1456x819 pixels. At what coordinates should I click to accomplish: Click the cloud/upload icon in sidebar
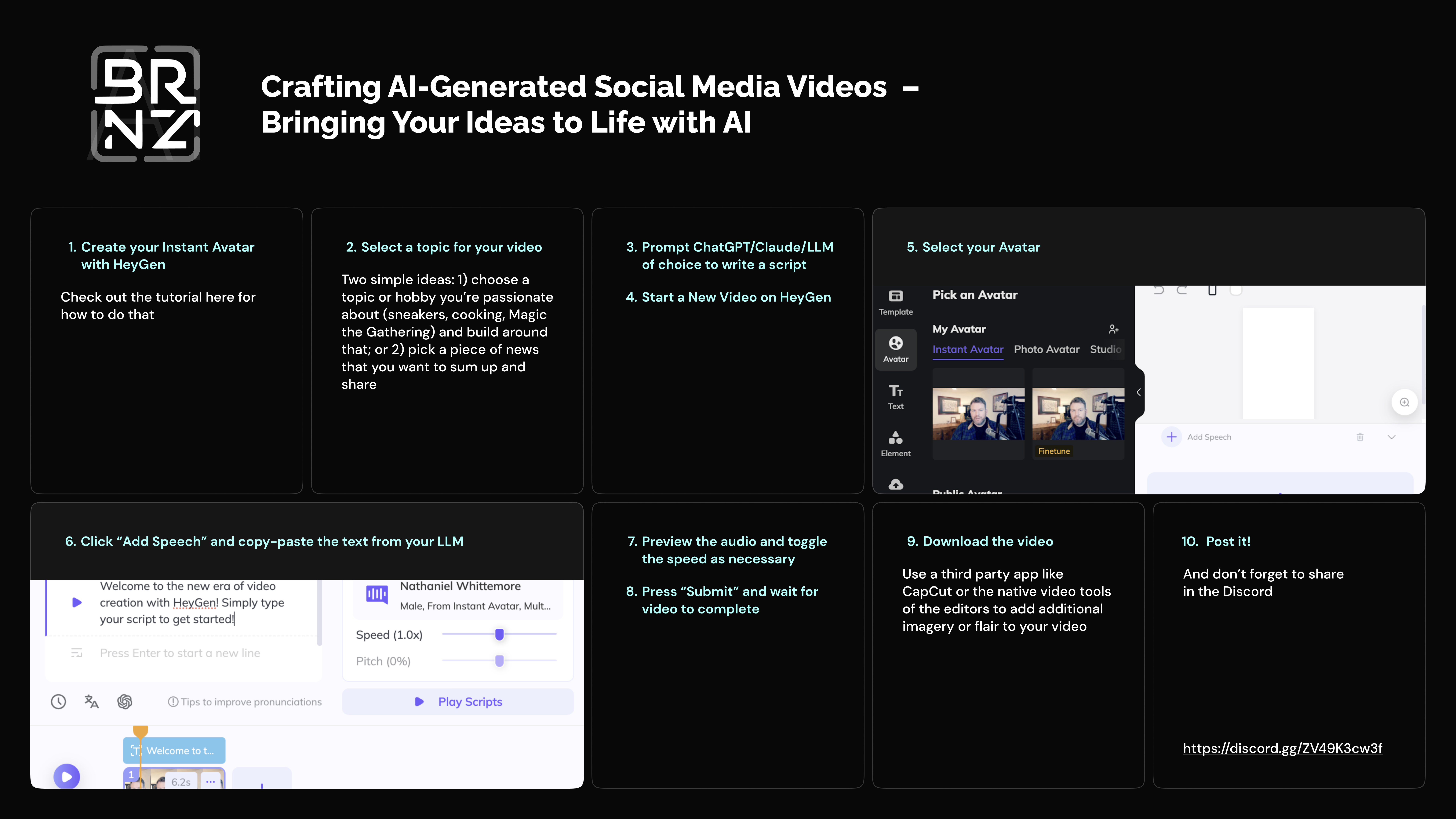point(895,483)
